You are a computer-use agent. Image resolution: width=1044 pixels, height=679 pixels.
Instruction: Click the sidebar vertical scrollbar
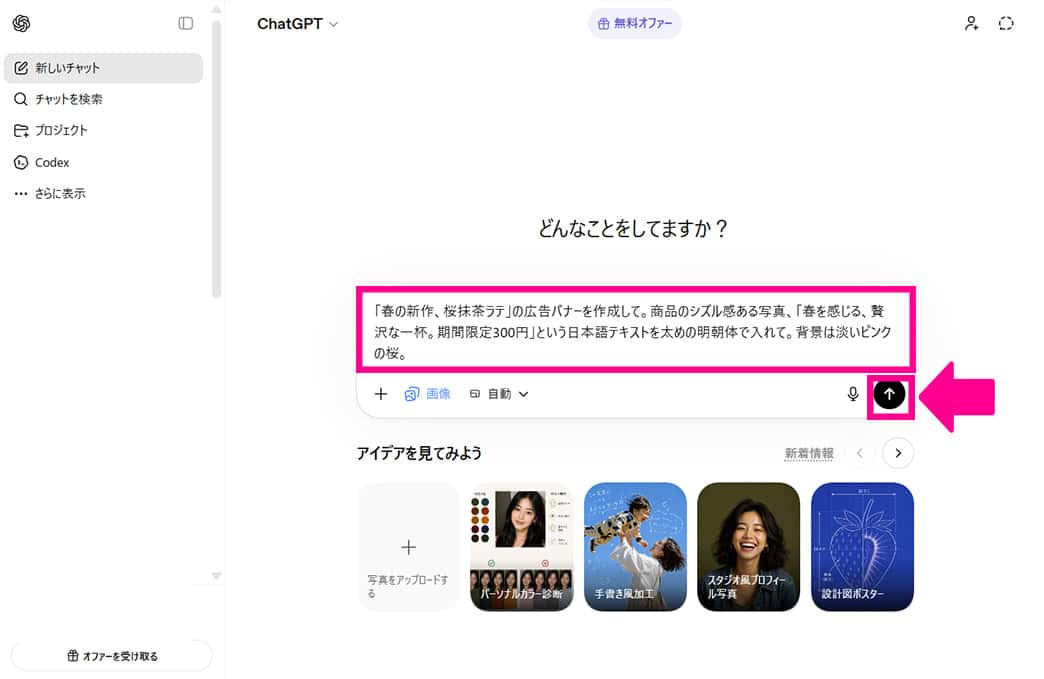tap(216, 160)
